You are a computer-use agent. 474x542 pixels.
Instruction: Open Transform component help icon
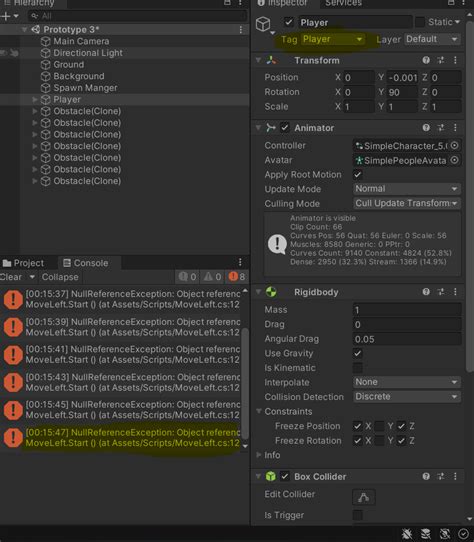[426, 60]
